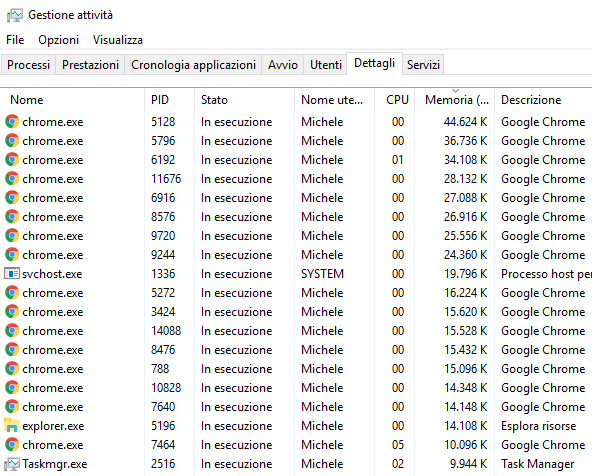The image size is (592, 476).
Task: Switch to the Prestazioni tab
Action: pos(90,65)
